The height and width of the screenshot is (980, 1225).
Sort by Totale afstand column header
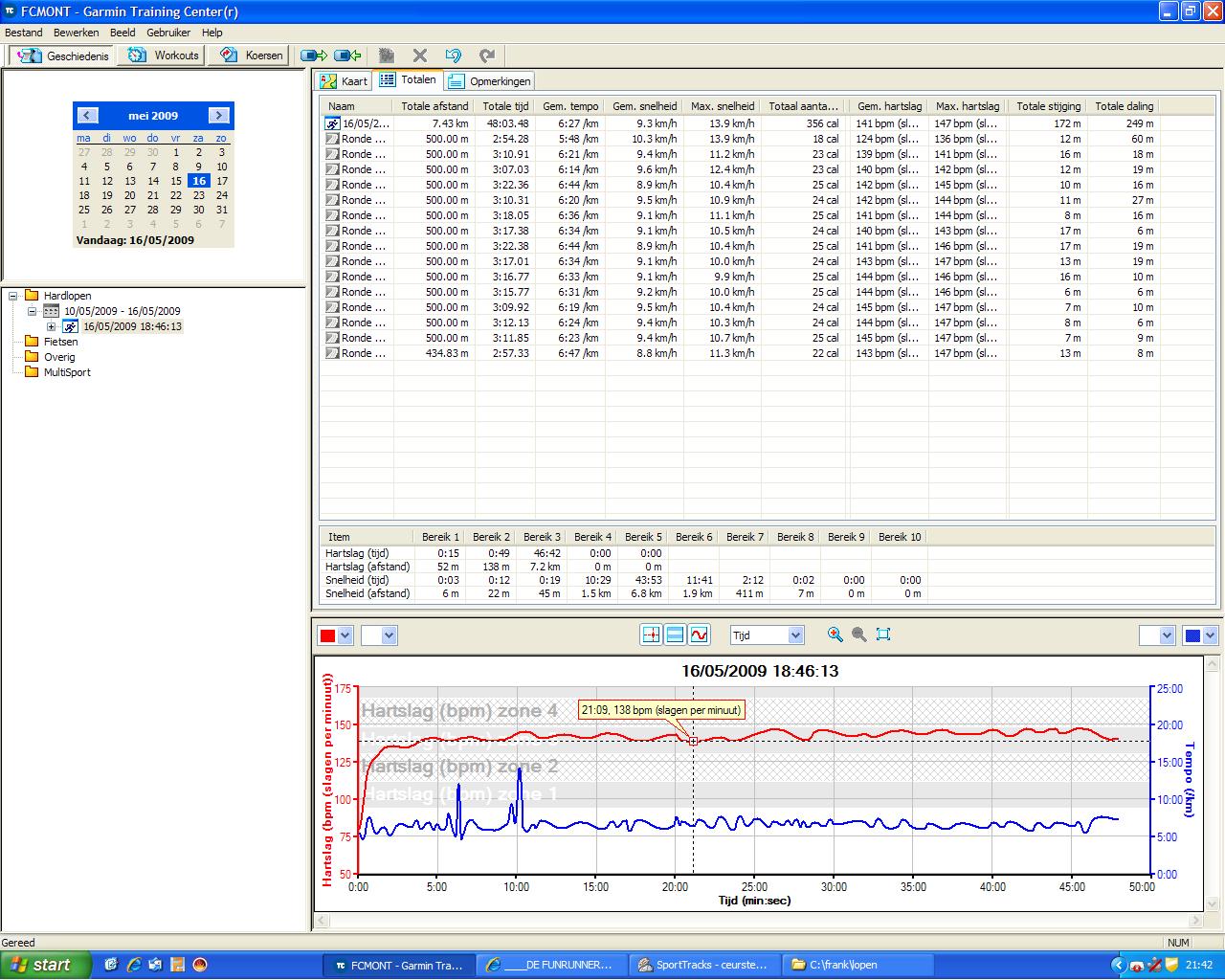pos(434,106)
